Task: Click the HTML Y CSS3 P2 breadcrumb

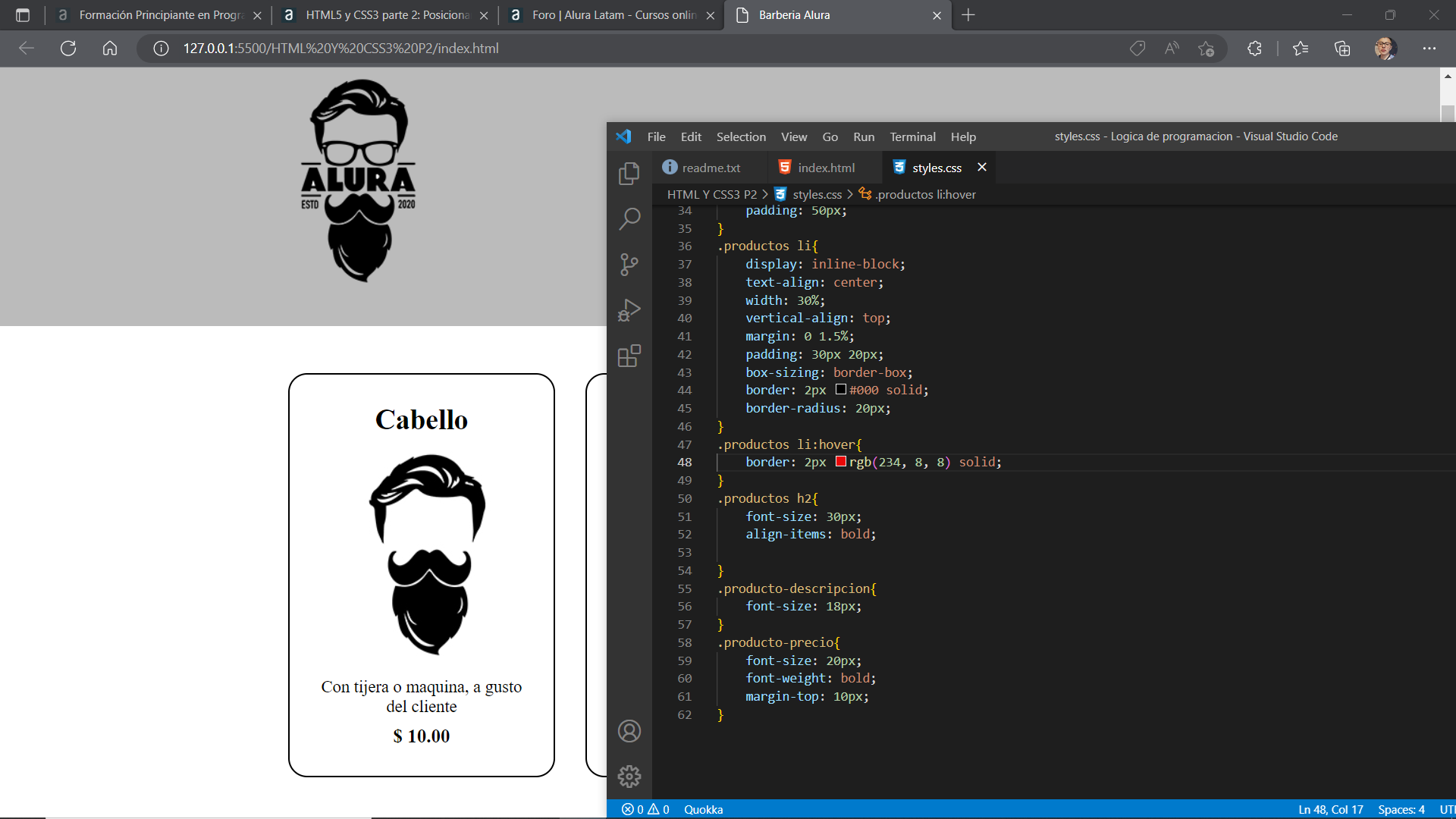Action: (x=711, y=194)
